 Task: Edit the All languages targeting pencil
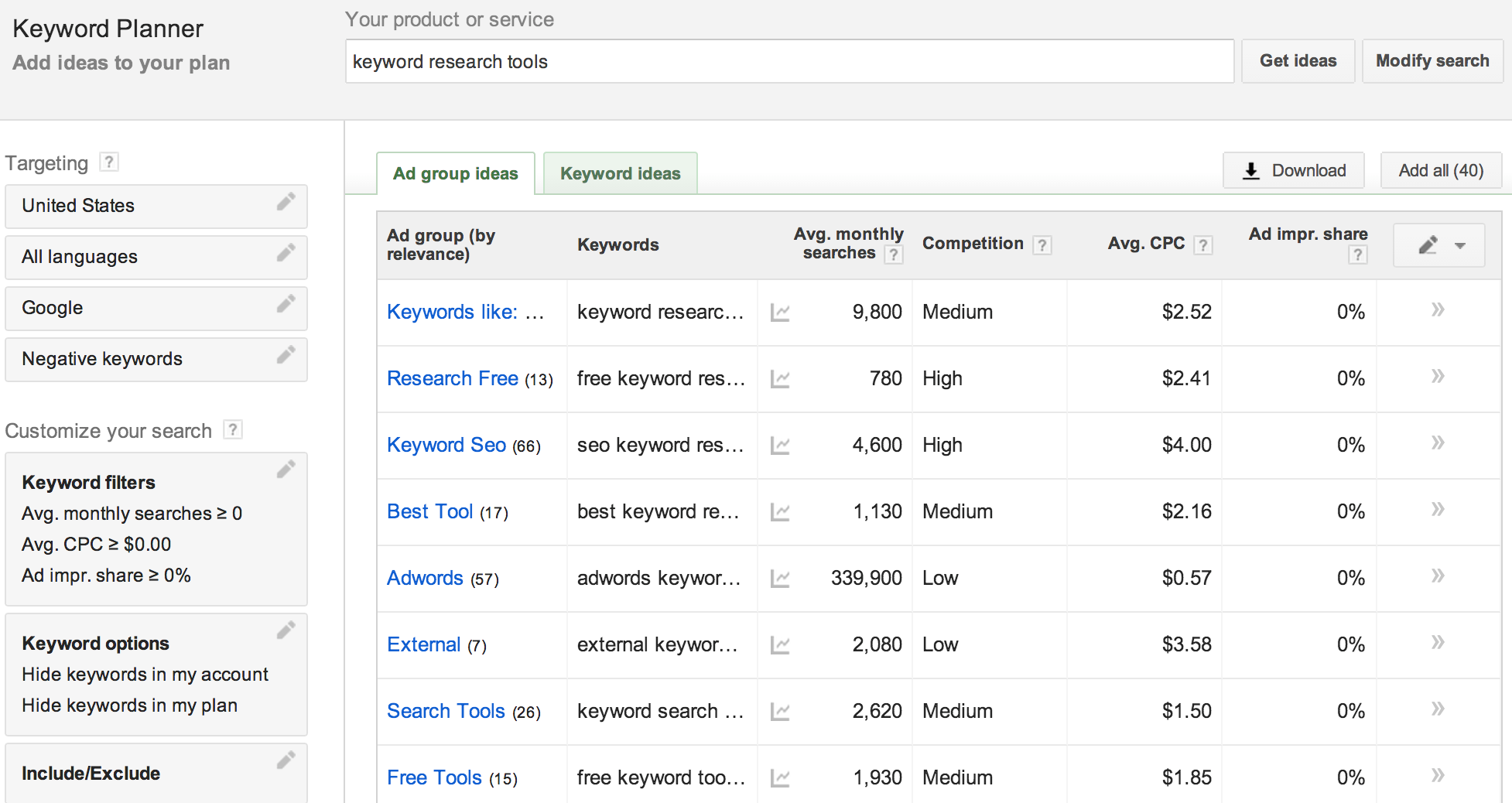coord(286,253)
